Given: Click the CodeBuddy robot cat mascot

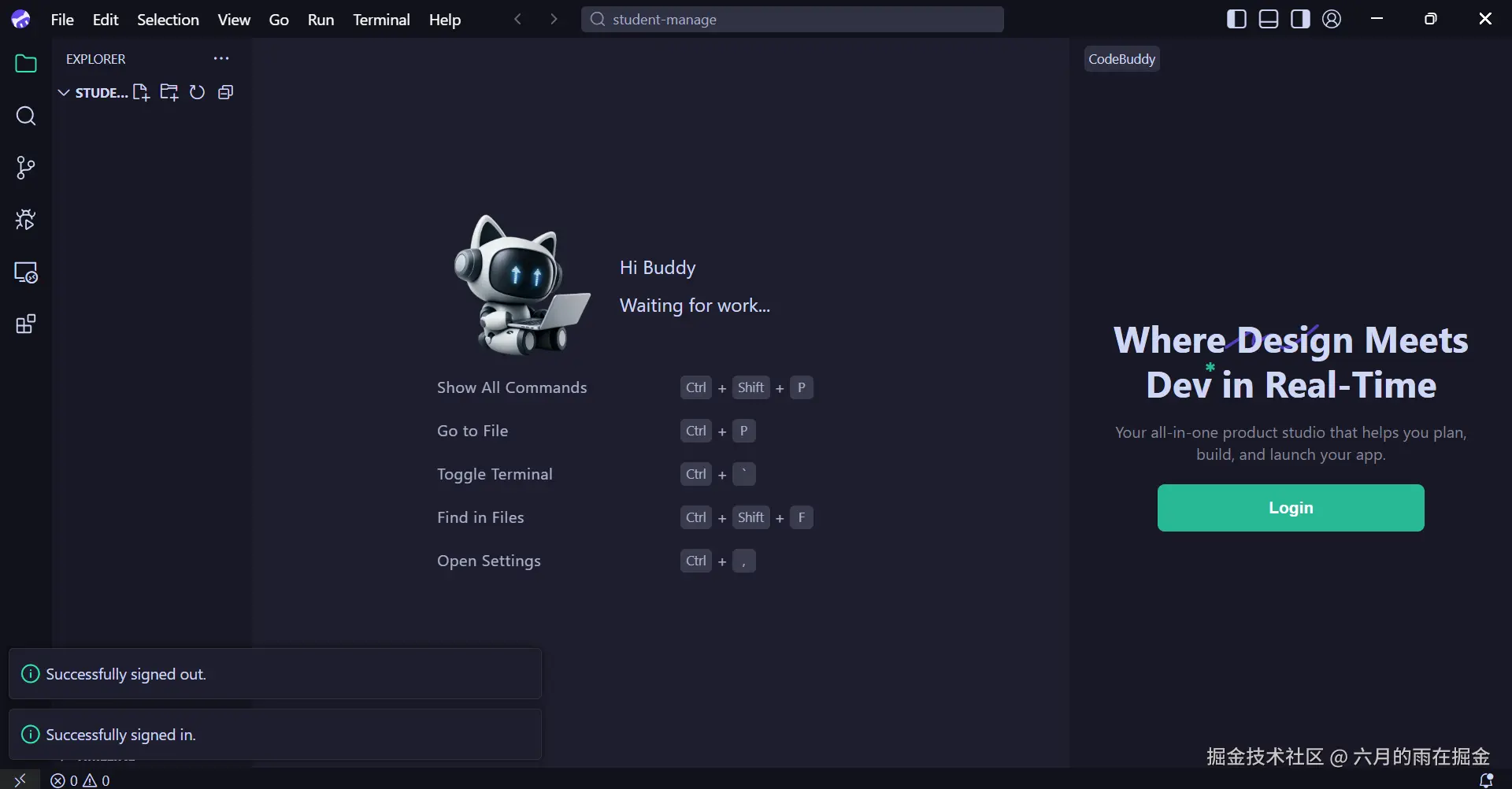Looking at the screenshot, I should pos(521,285).
